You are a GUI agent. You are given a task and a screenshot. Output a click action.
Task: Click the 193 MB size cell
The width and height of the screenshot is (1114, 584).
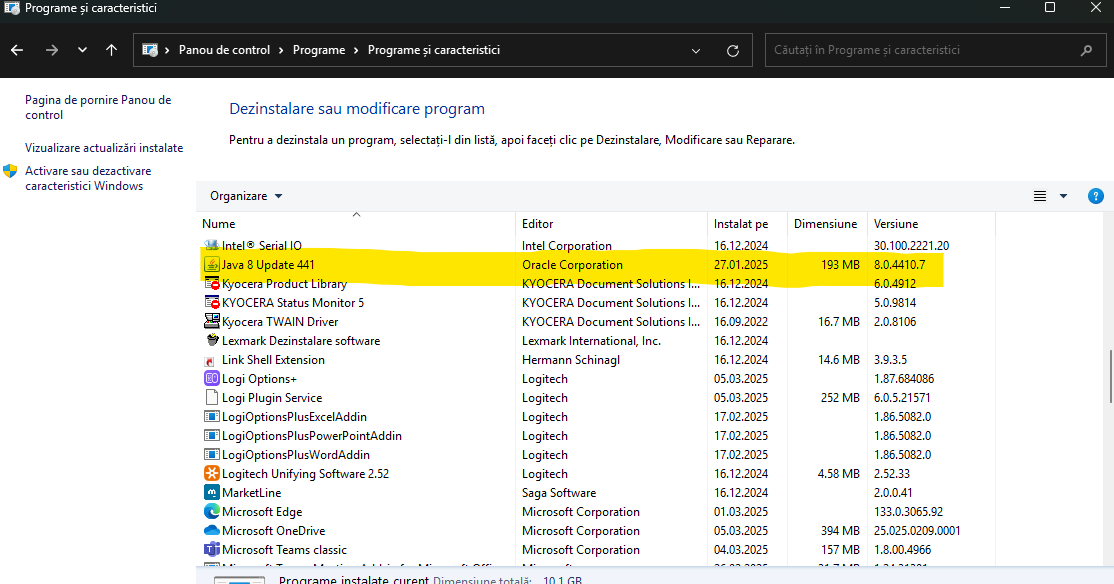840,265
